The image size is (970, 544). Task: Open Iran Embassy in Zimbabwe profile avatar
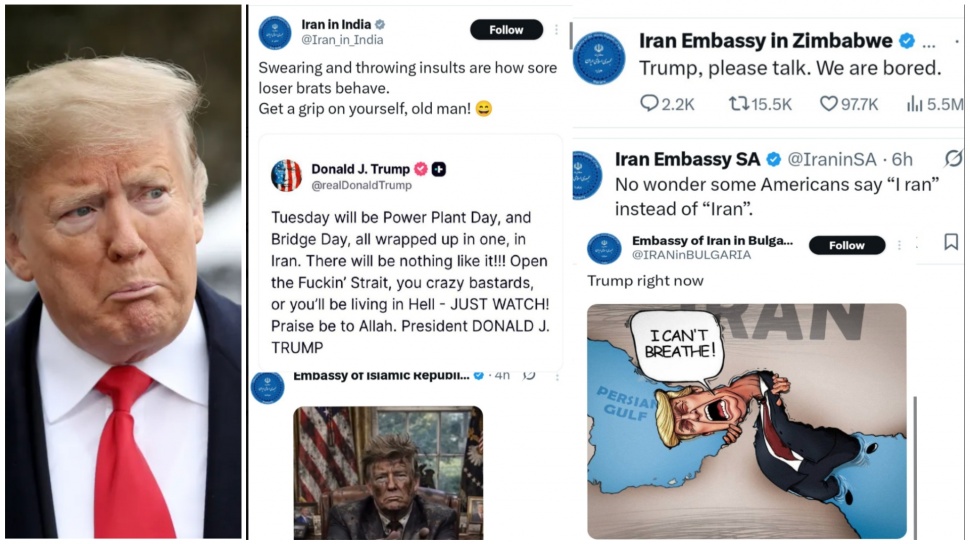pyautogui.click(x=599, y=57)
